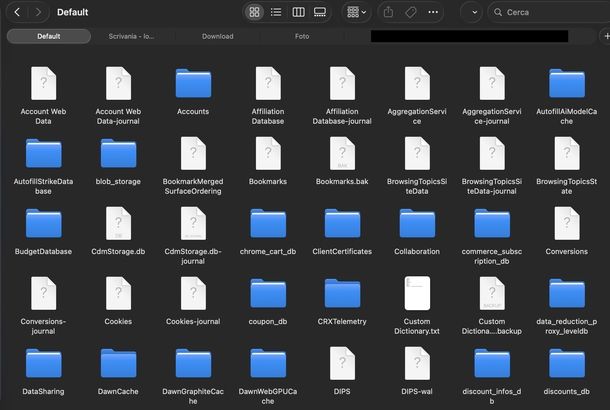Image resolution: width=610 pixels, height=410 pixels.
Task: Select the BrowsingTopicsState file
Action: click(567, 166)
